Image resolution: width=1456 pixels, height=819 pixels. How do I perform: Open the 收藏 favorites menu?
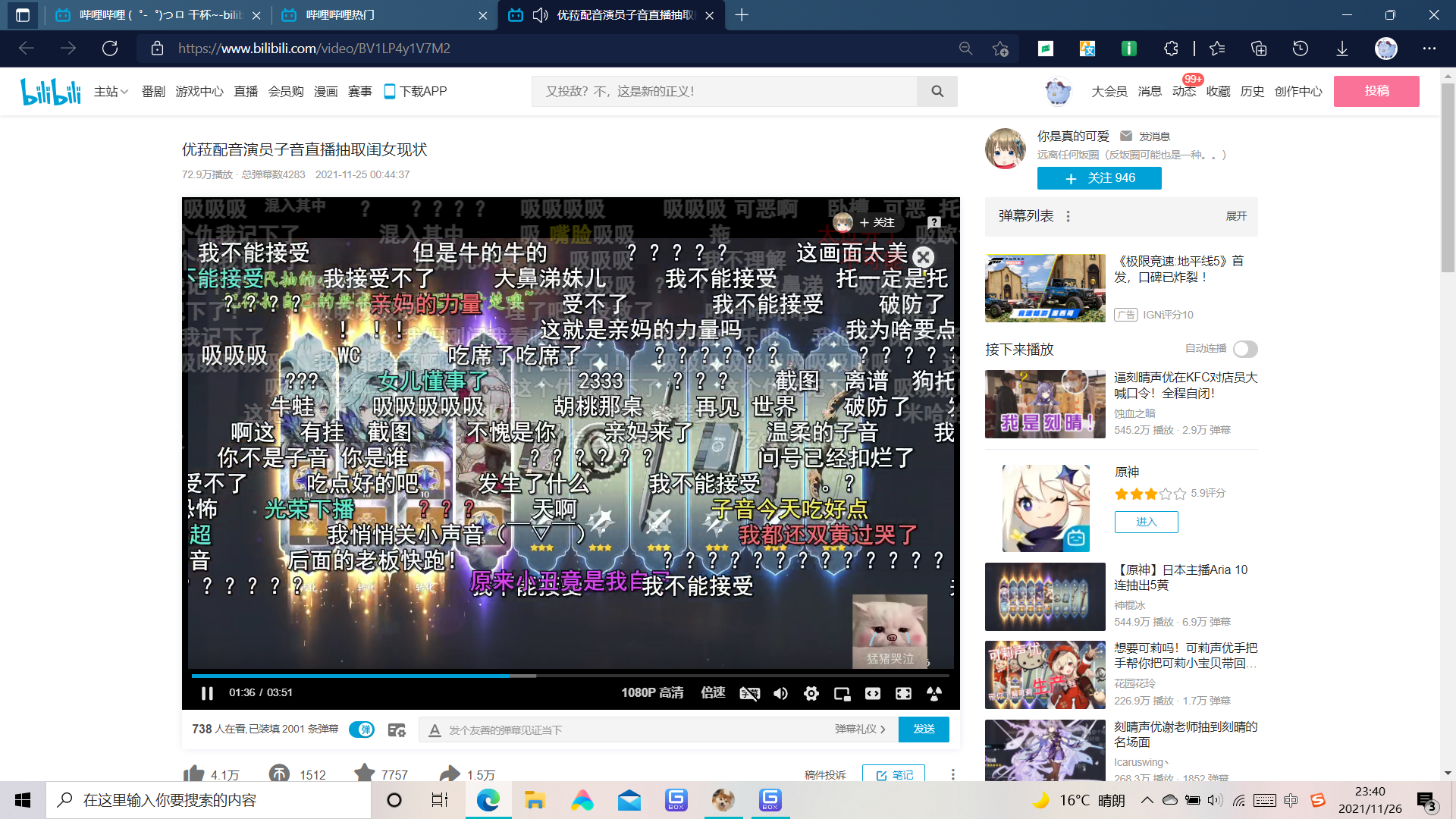(1218, 91)
